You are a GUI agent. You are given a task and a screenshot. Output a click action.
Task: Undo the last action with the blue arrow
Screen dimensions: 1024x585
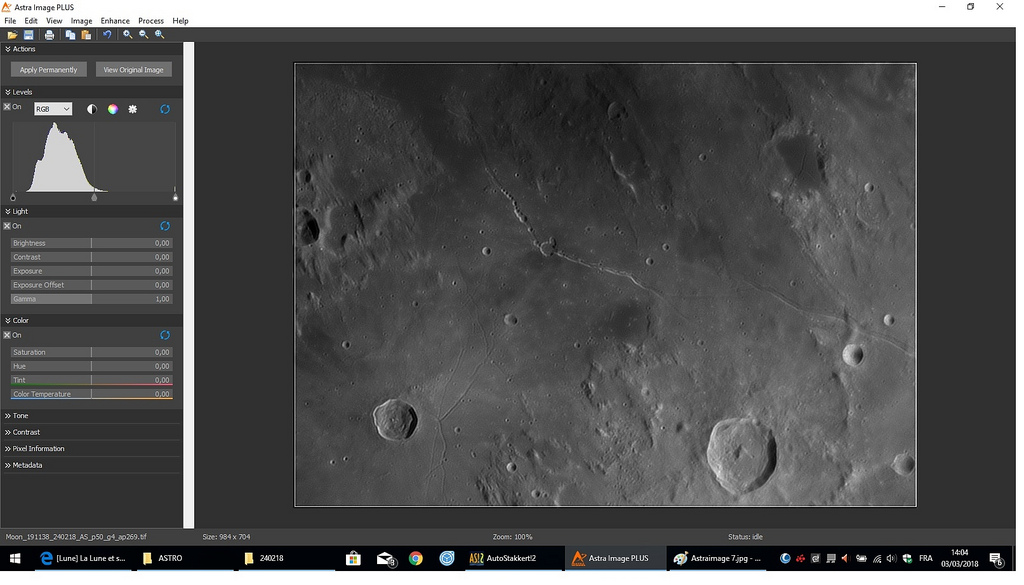(107, 35)
